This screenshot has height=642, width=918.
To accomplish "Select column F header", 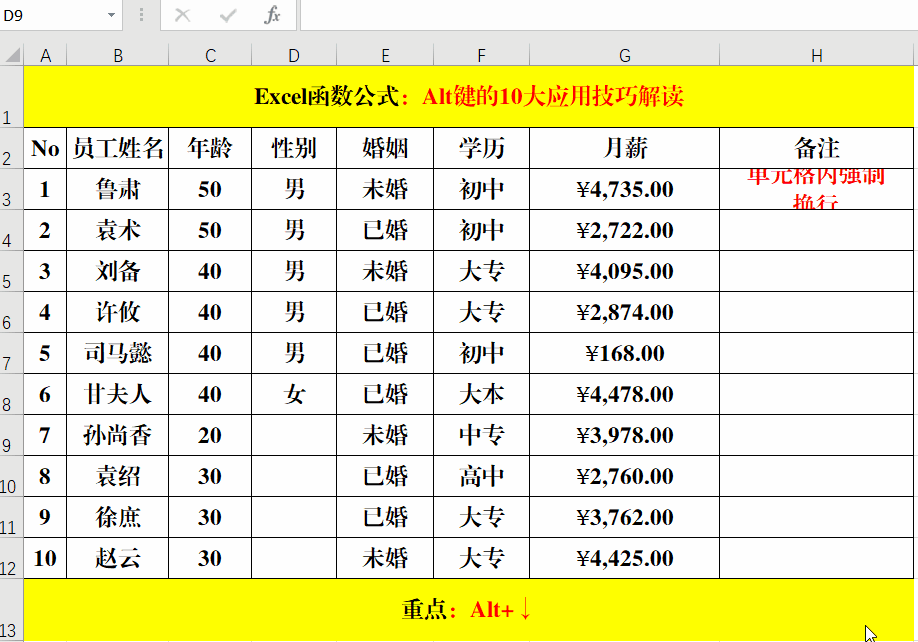I will 481,56.
